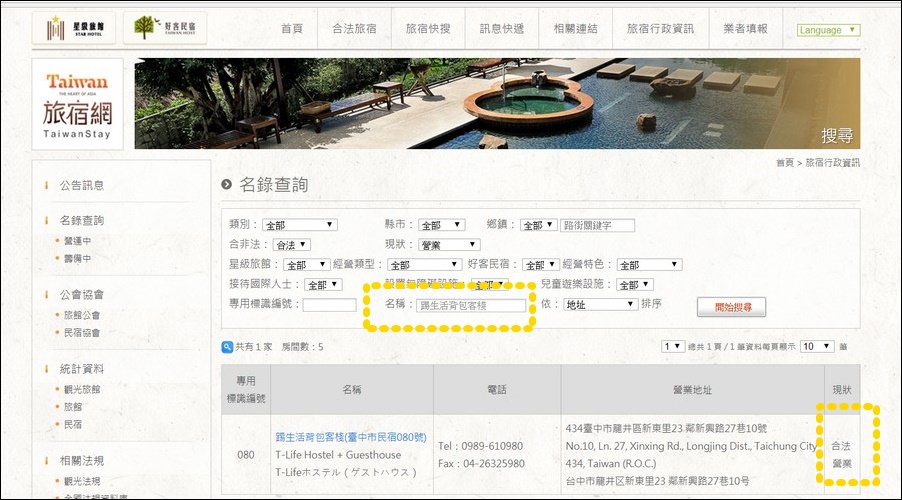902x500 pixels.
Task: Open 營運中 under 名錄查詢
Action: pos(77,241)
